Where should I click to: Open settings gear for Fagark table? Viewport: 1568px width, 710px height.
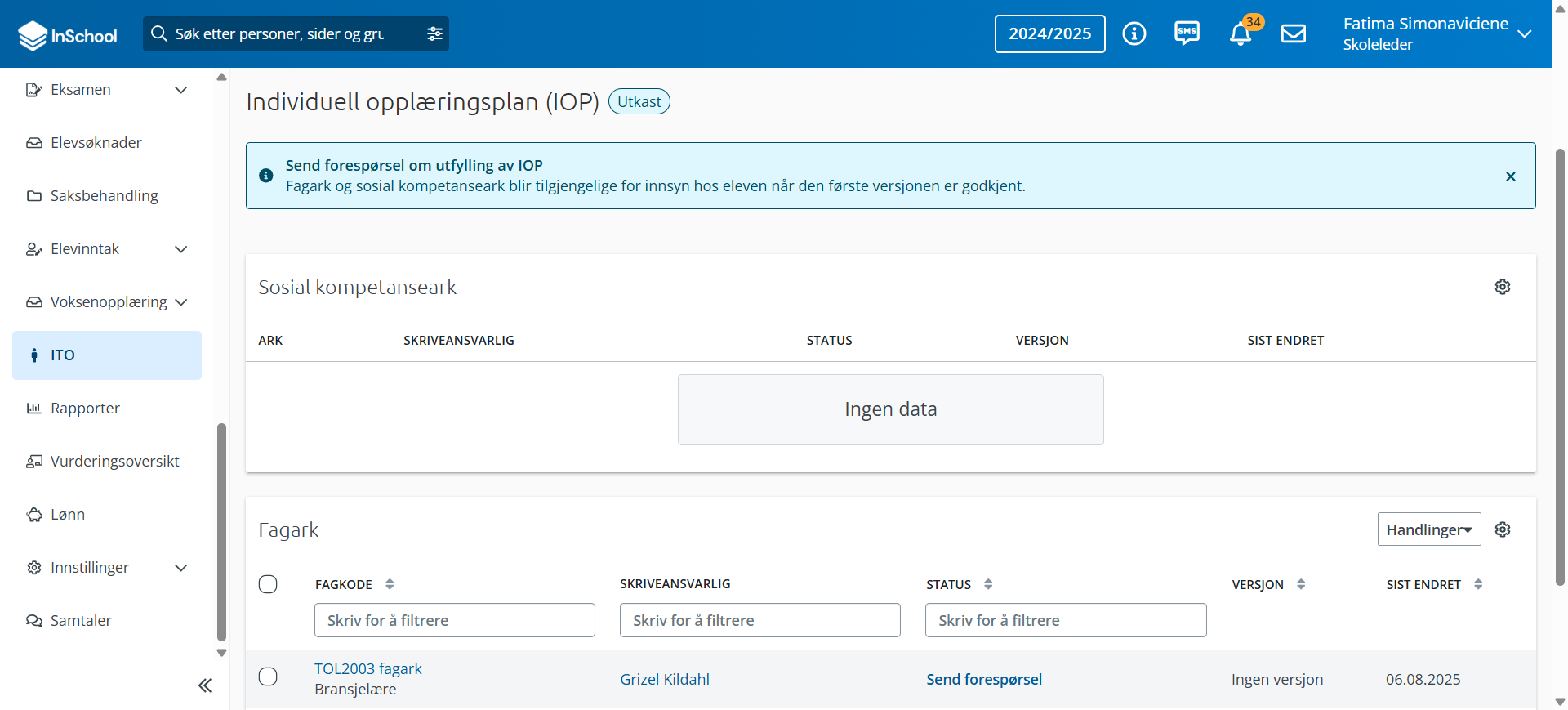point(1503,529)
